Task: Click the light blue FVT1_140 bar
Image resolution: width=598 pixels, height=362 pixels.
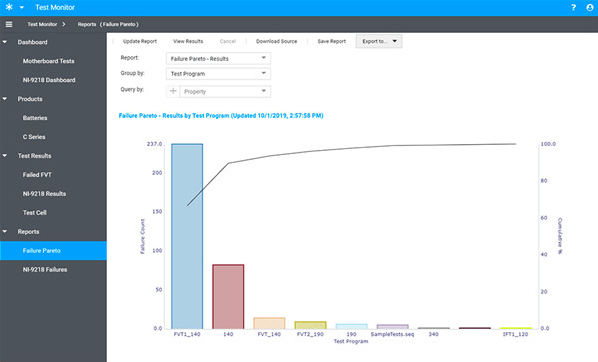Action: tap(187, 236)
